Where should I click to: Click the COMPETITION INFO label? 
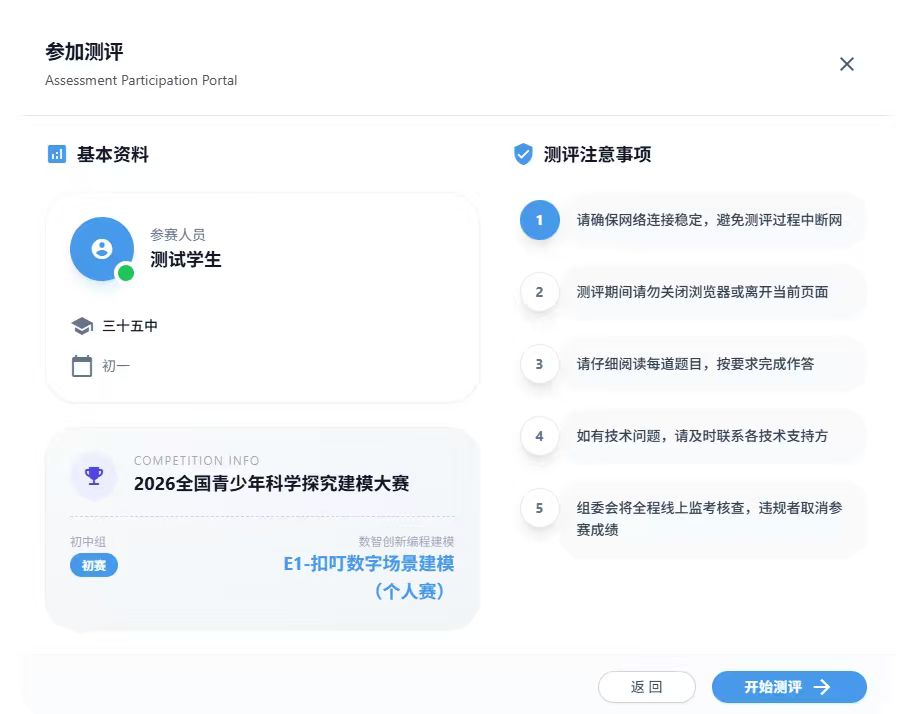click(x=196, y=461)
